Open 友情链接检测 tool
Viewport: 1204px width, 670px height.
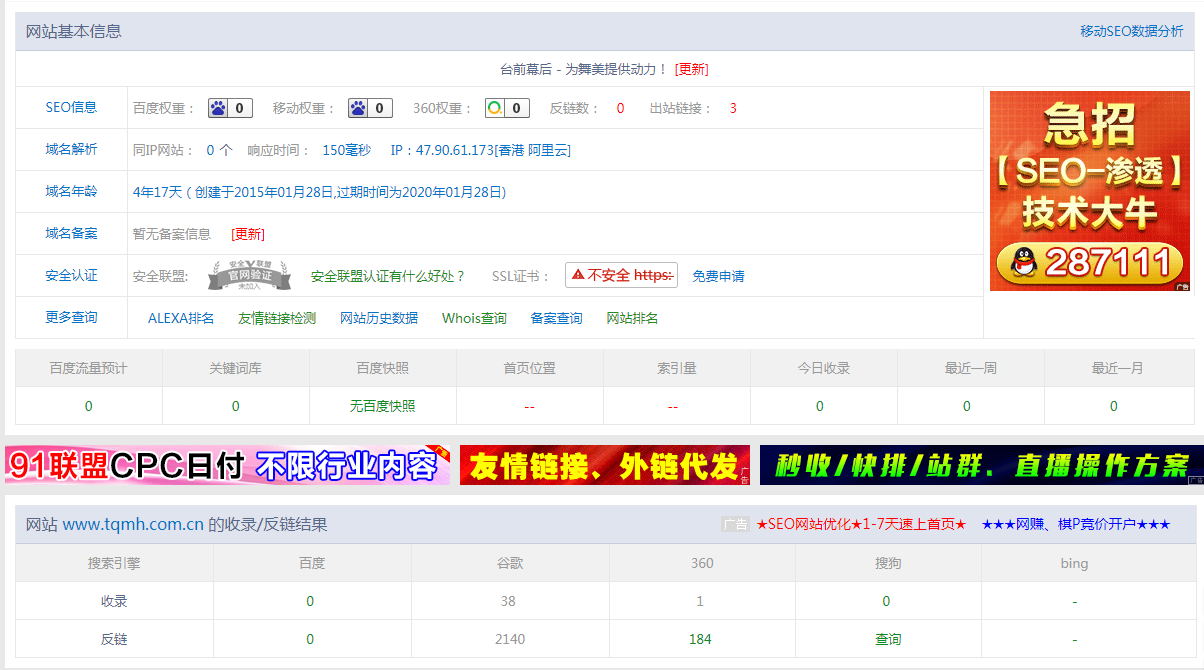click(x=277, y=318)
